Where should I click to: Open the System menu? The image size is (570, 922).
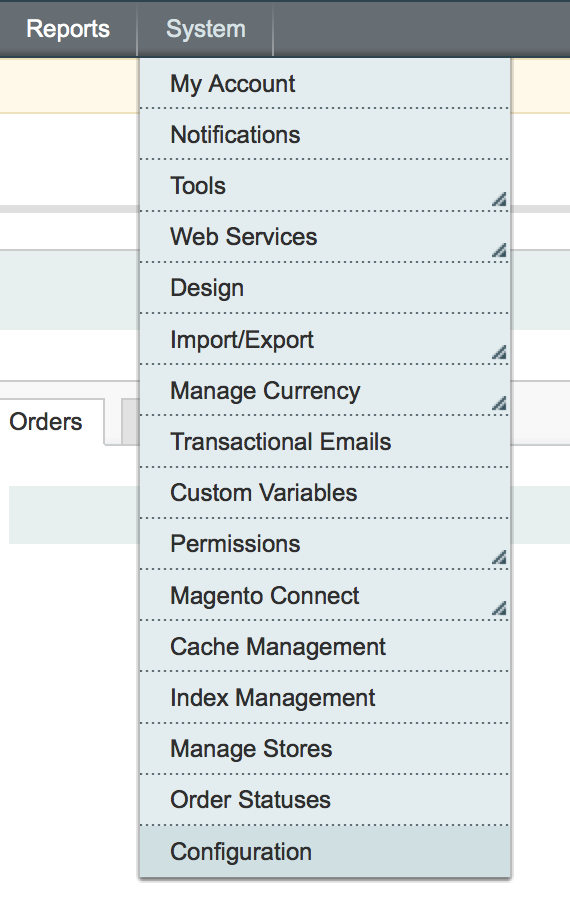click(205, 29)
